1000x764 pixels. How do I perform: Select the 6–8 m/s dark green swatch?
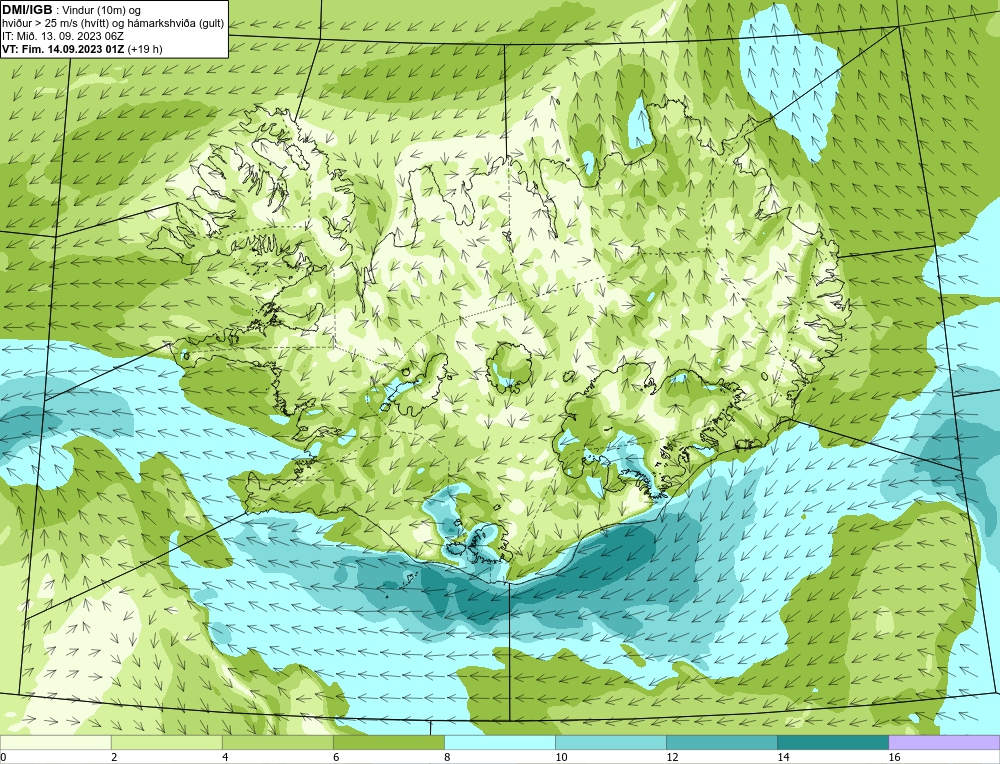pos(388,742)
